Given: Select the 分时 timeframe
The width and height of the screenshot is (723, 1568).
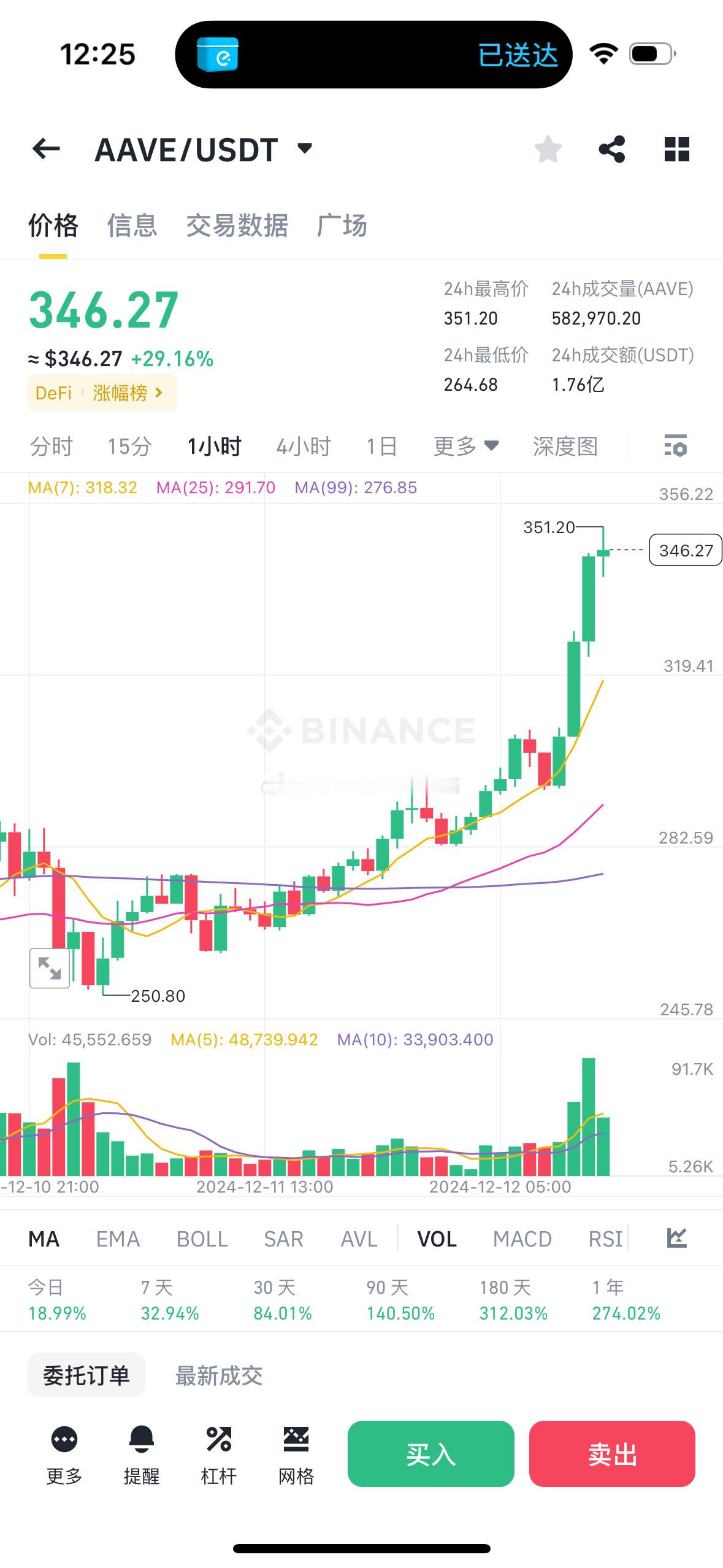Looking at the screenshot, I should click(52, 447).
